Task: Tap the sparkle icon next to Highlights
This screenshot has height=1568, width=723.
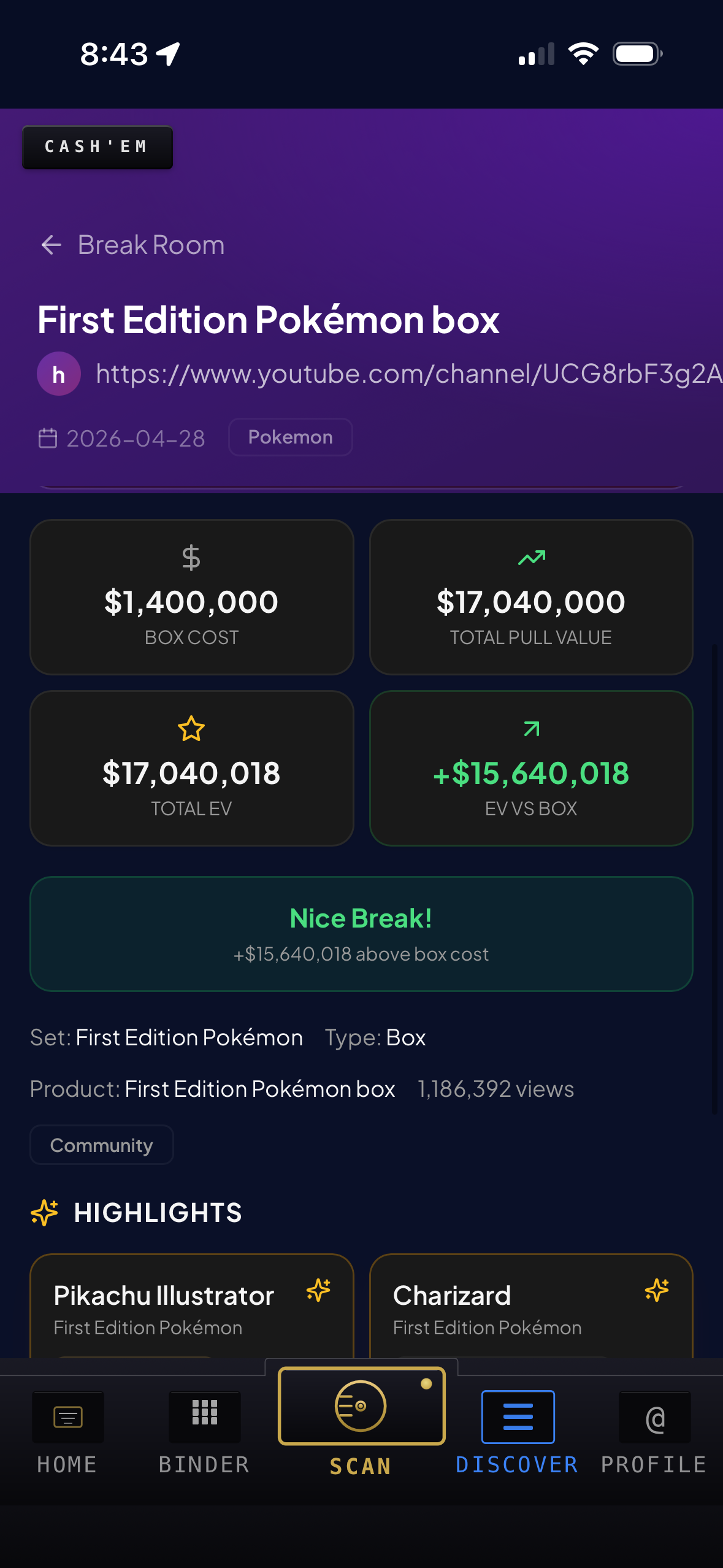Action: coord(44,1212)
